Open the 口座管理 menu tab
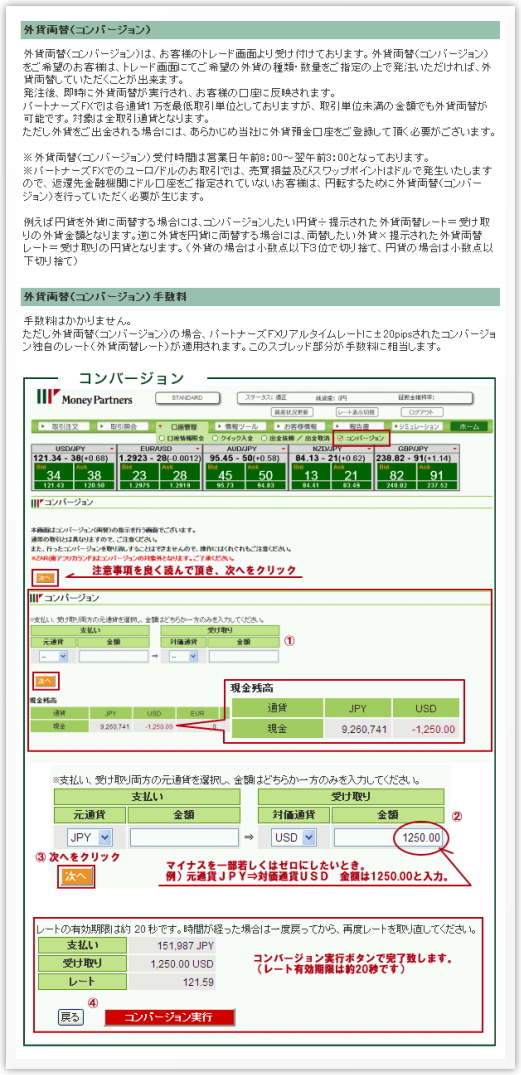Viewport: 521px width, 1075px height. [x=180, y=426]
